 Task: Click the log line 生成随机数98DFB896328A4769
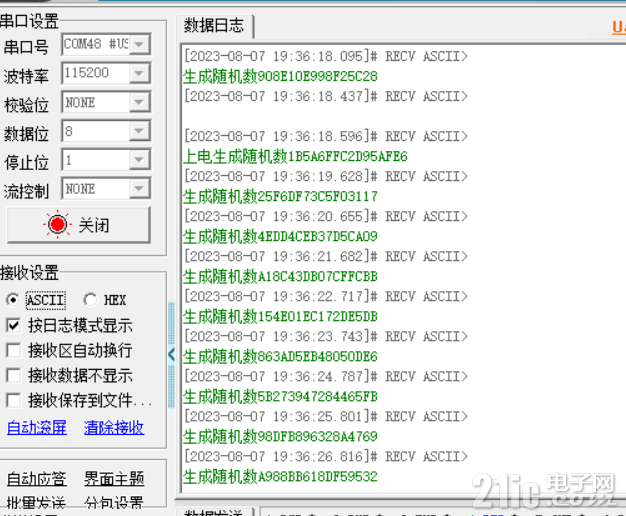pos(280,437)
